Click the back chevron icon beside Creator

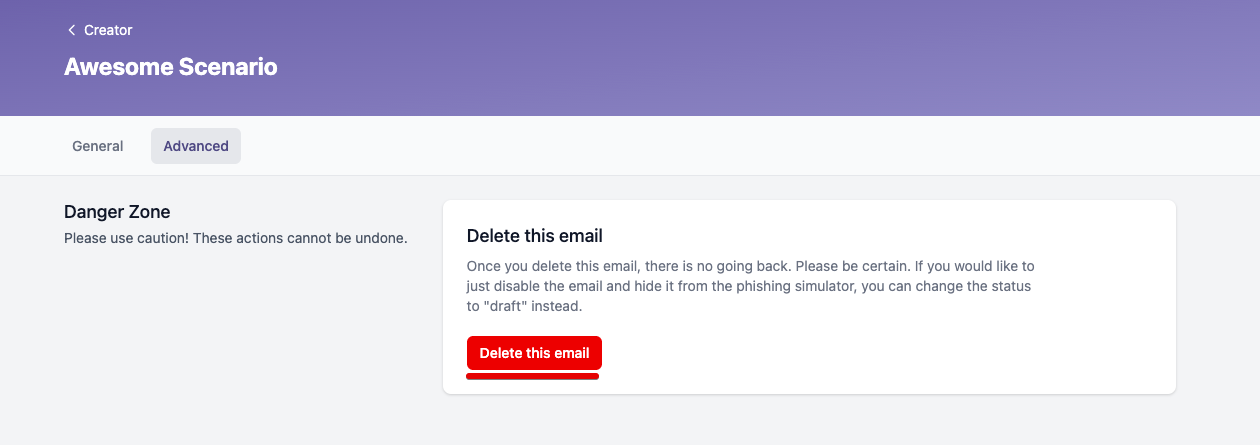[x=71, y=30]
